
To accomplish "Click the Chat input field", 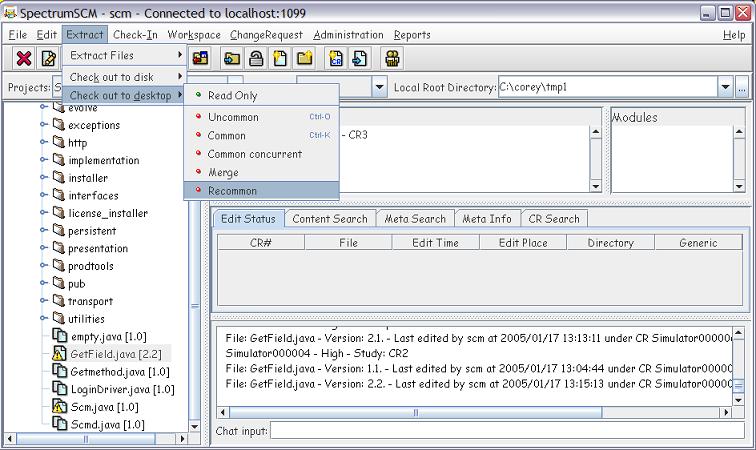I will 508,430.
